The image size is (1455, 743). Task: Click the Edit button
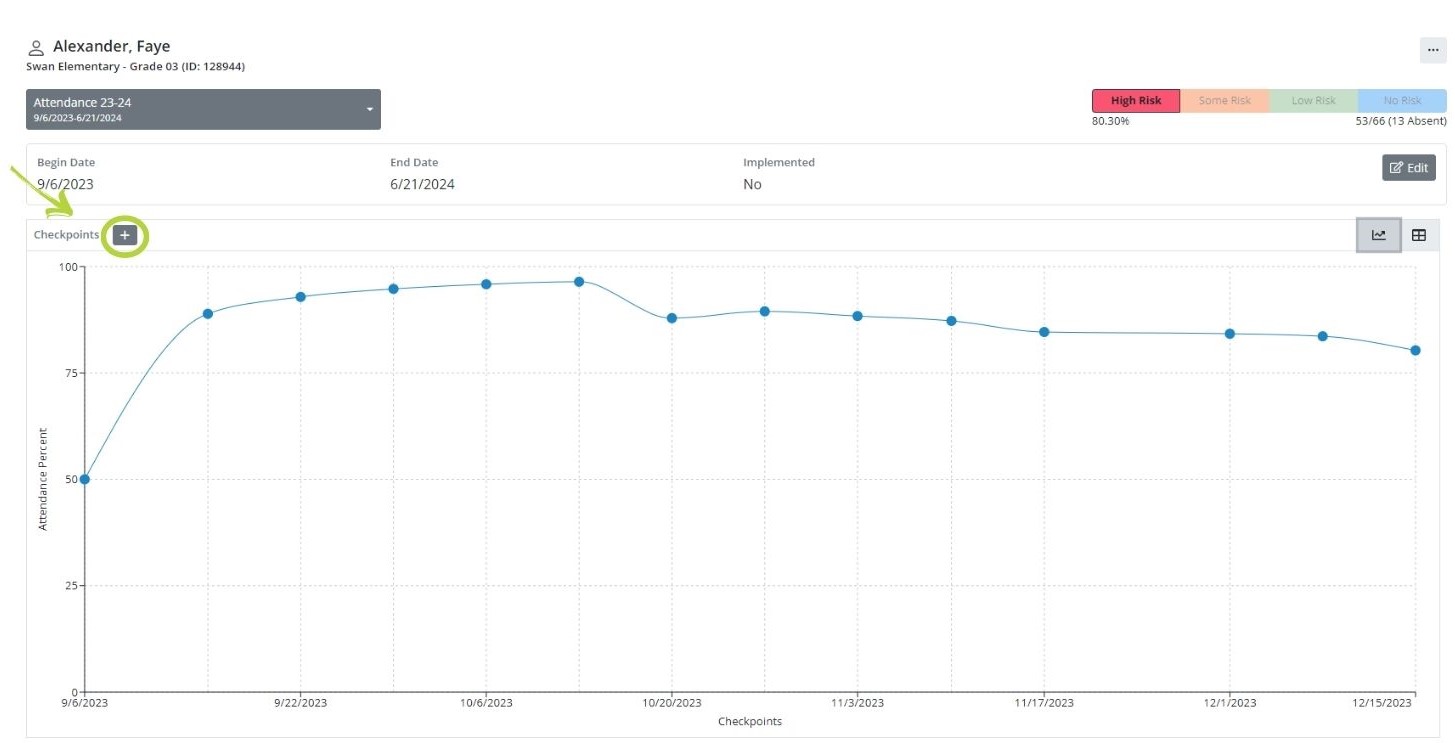tap(1409, 168)
